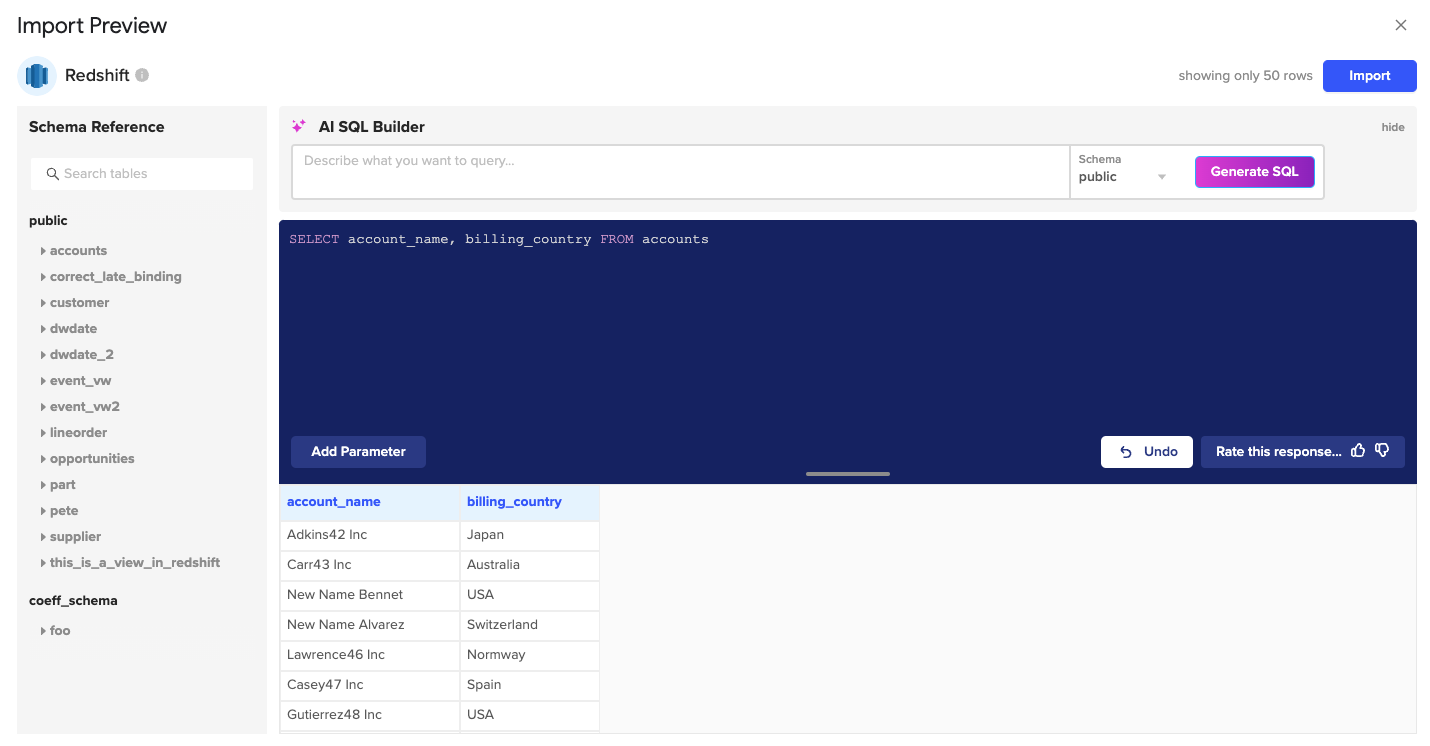1430x746 pixels.
Task: Click the public schema heading
Action: 48,221
